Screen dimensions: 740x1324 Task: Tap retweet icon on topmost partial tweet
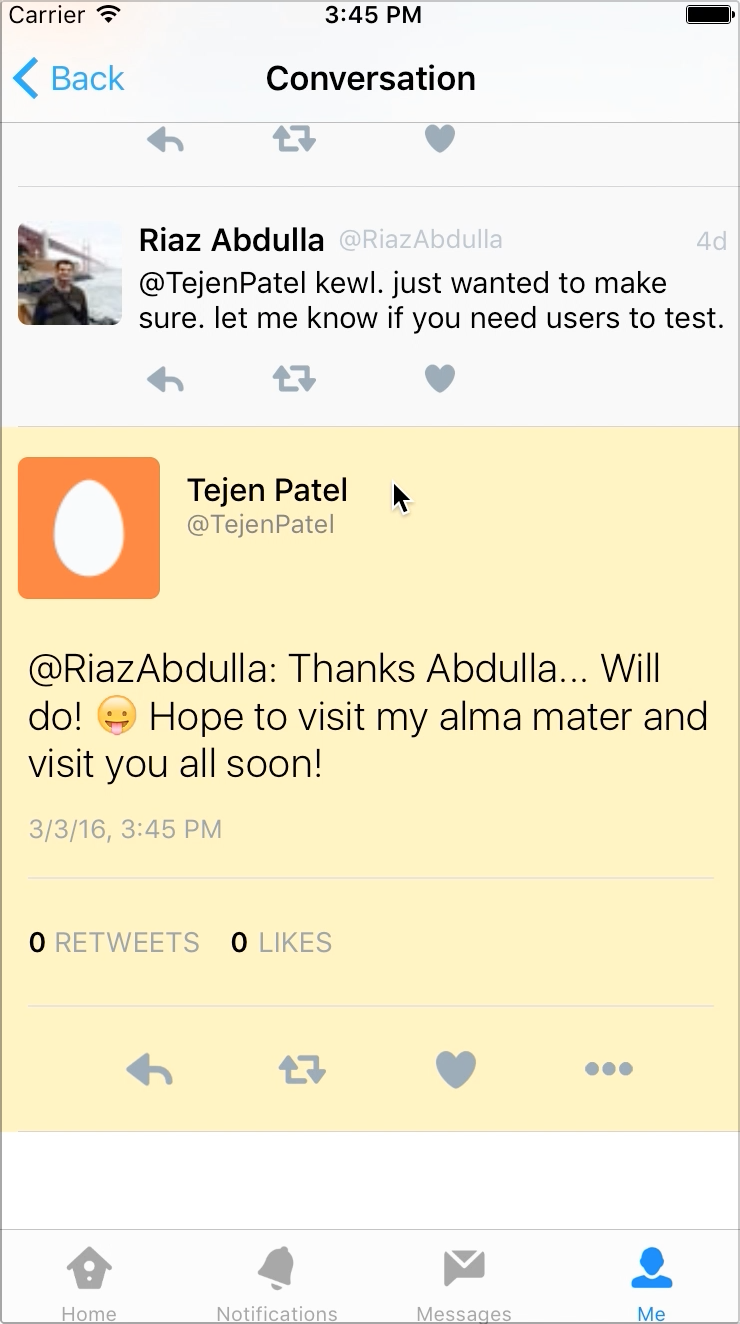pyautogui.click(x=294, y=139)
